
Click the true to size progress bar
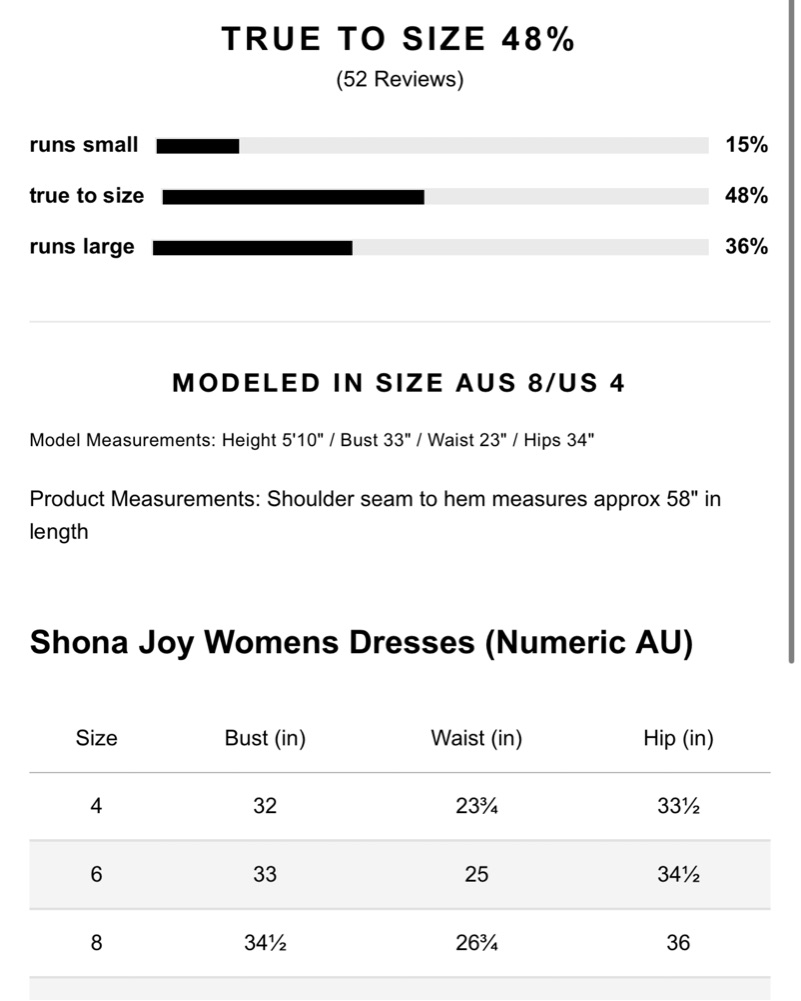[x=435, y=197]
